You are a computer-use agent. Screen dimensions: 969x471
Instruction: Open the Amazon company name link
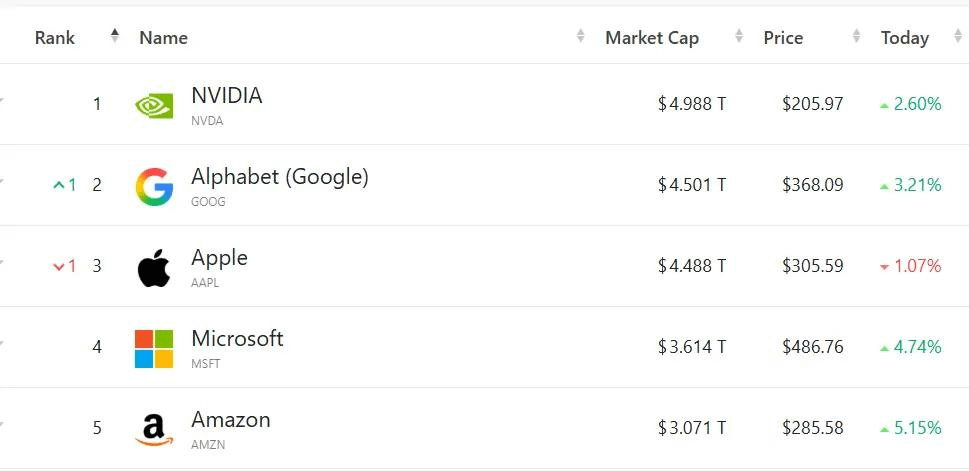(x=231, y=420)
